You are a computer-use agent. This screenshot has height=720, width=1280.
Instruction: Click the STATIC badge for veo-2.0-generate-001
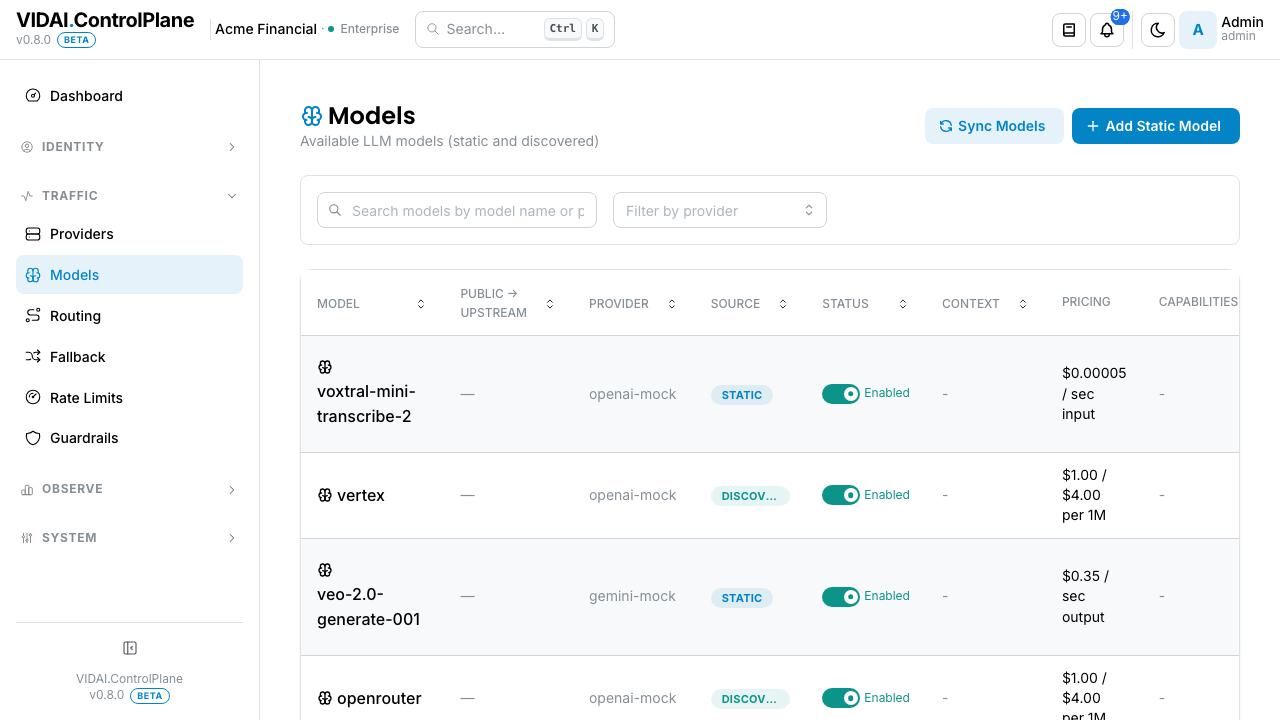tap(742, 598)
